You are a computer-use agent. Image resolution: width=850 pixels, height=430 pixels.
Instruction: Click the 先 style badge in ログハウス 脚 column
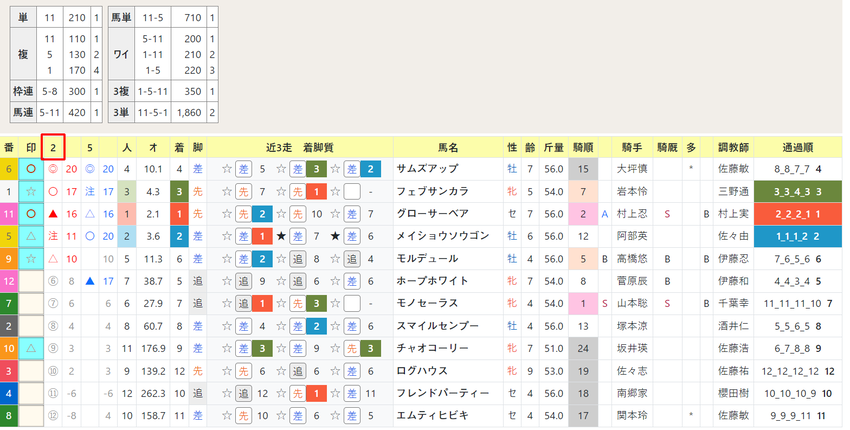click(x=198, y=371)
